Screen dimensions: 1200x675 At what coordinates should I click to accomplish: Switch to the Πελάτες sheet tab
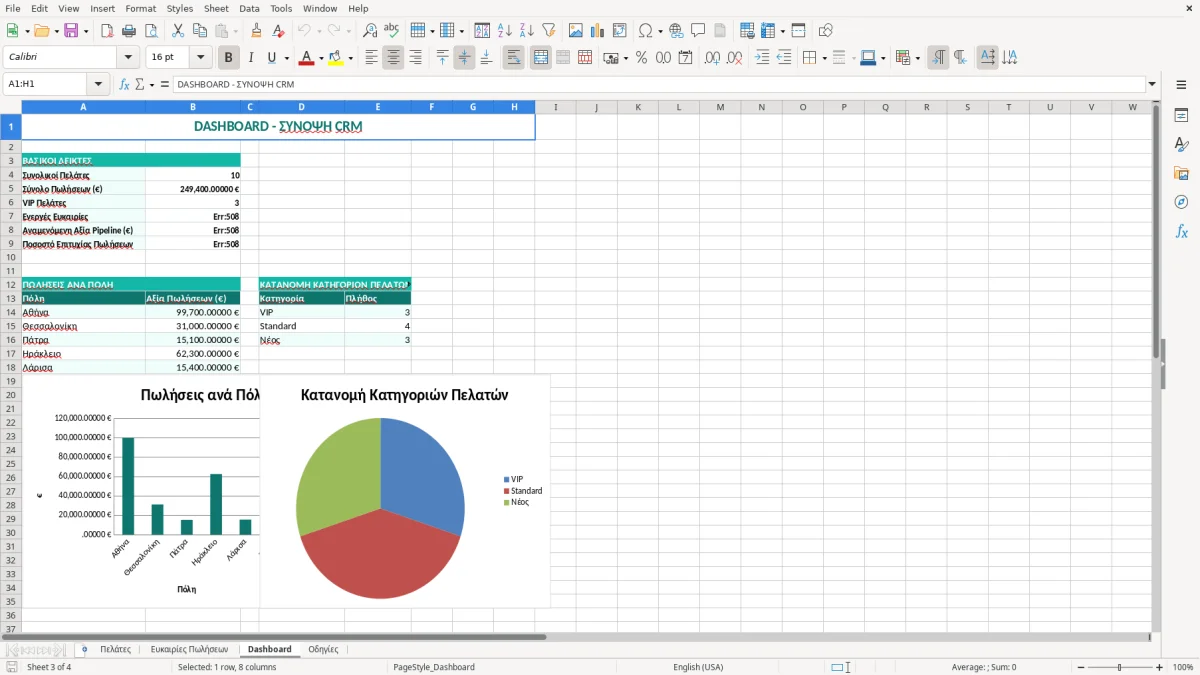pyautogui.click(x=116, y=649)
